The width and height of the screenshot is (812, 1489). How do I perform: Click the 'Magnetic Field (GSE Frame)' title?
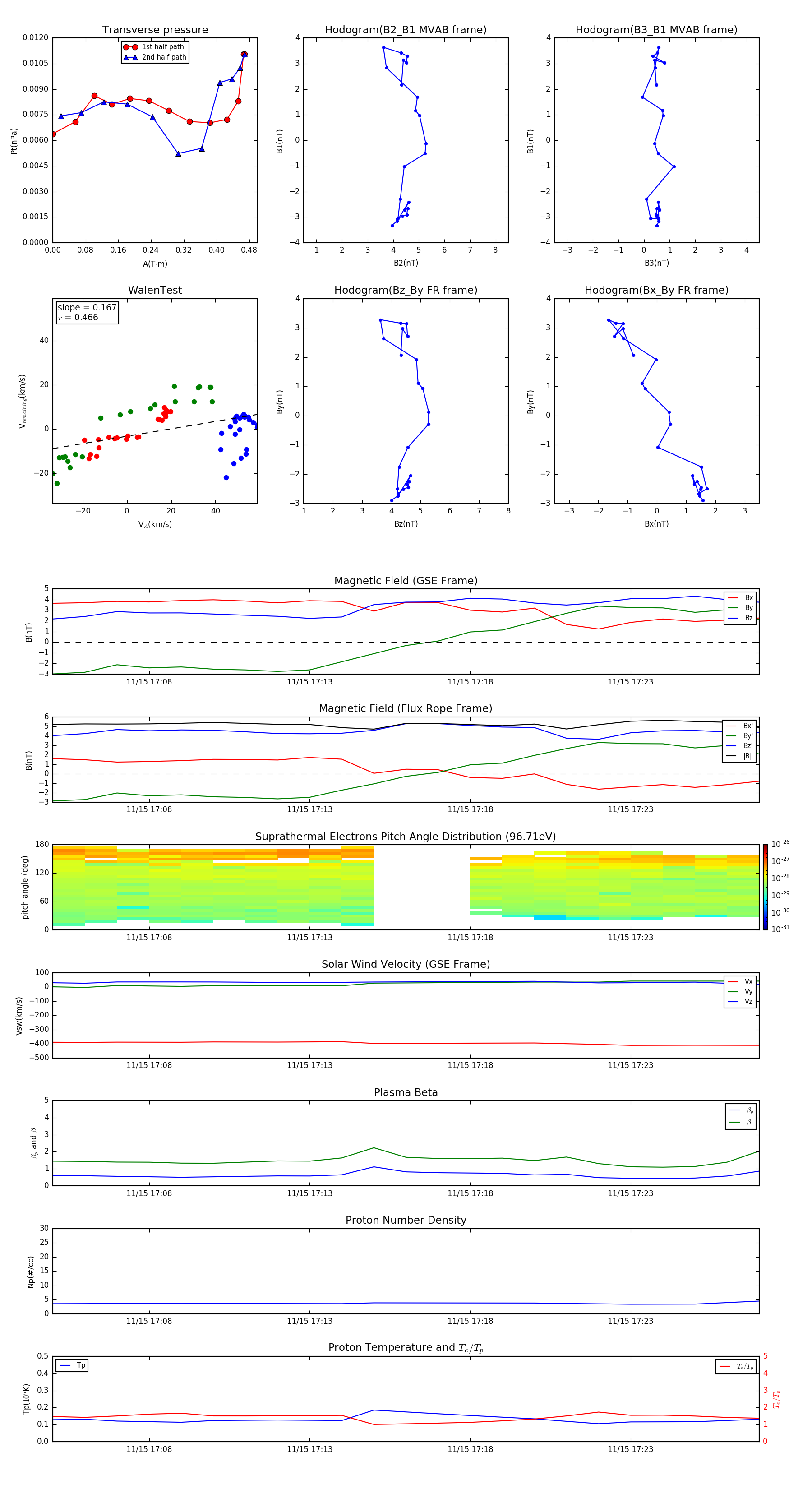[406, 581]
